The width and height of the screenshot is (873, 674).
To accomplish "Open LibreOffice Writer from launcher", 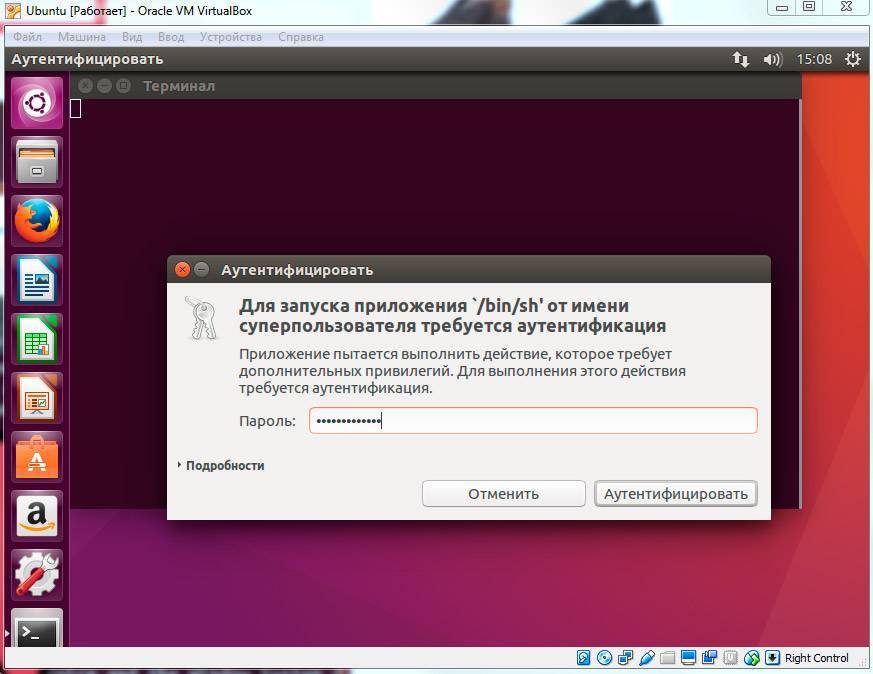I will [x=37, y=280].
